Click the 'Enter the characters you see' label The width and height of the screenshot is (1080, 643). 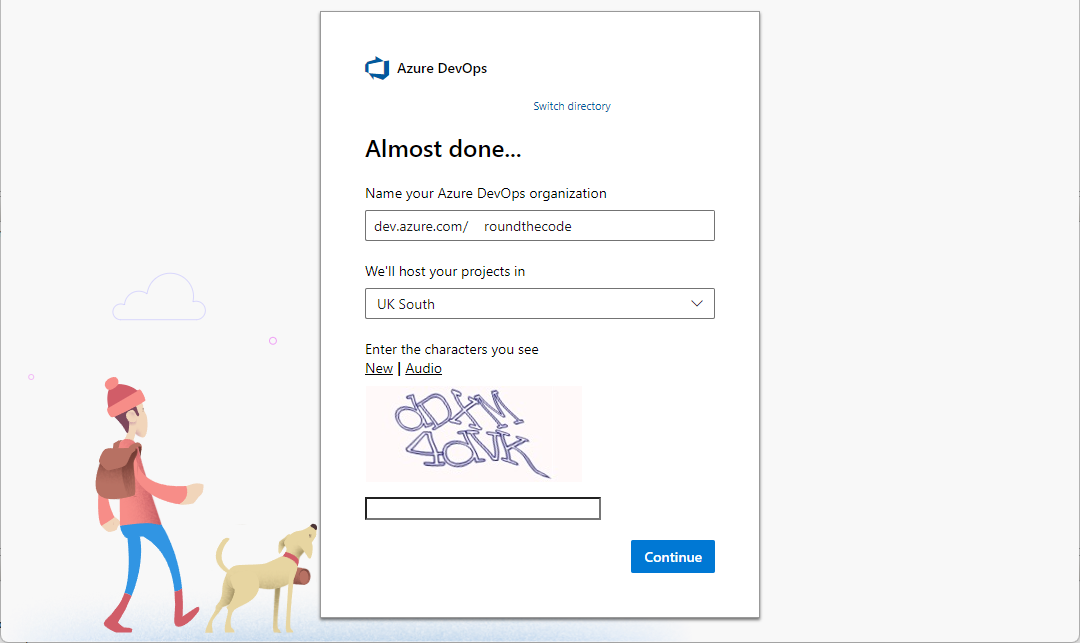coord(452,349)
